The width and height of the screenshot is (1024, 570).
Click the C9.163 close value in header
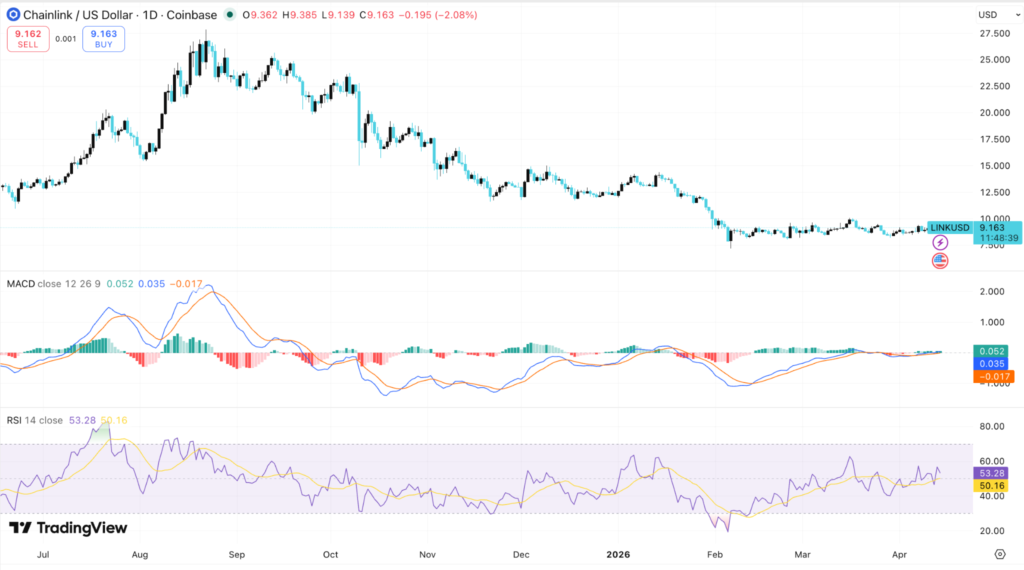(377, 14)
